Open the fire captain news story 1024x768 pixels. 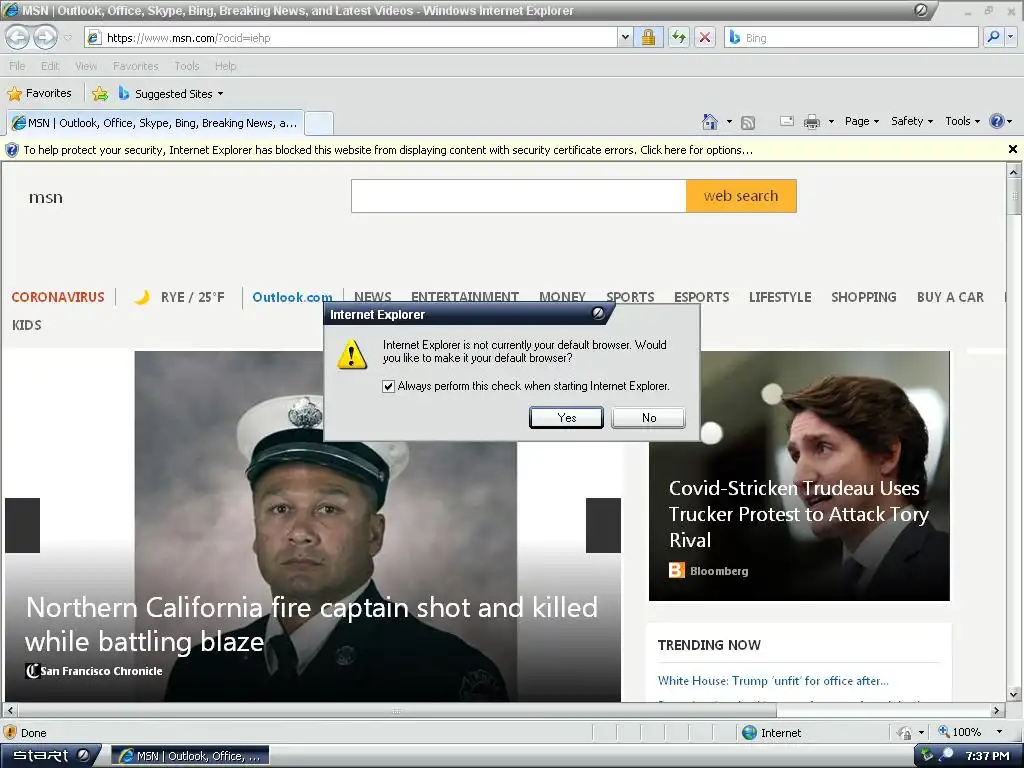[x=312, y=624]
